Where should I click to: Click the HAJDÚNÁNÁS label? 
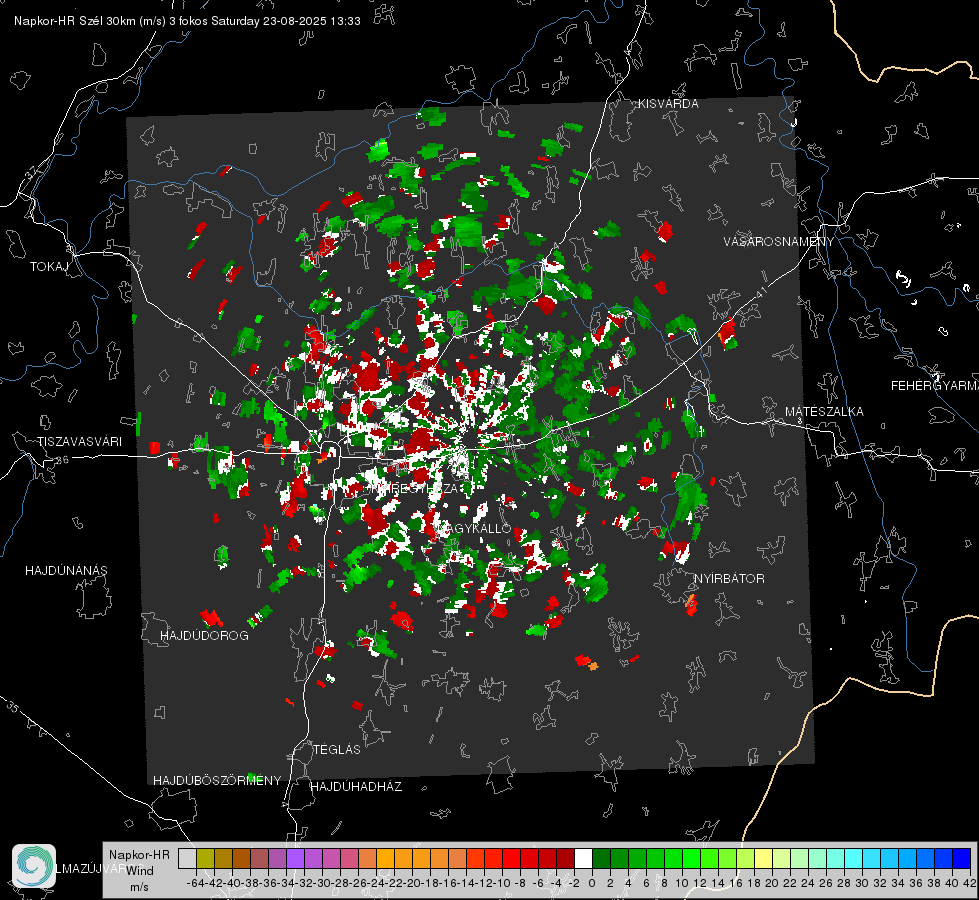(x=66, y=570)
